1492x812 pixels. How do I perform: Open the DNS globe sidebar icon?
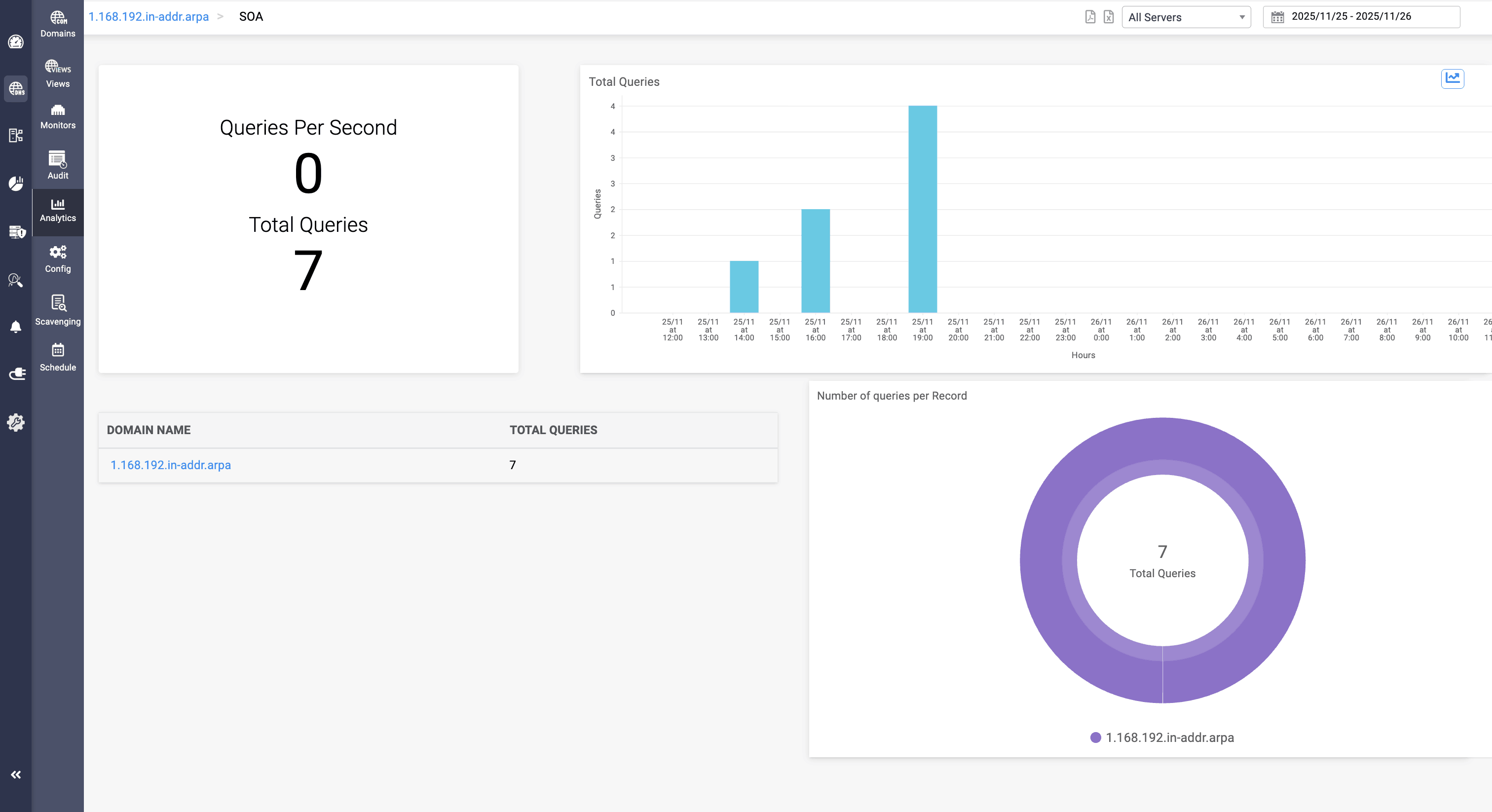point(16,89)
